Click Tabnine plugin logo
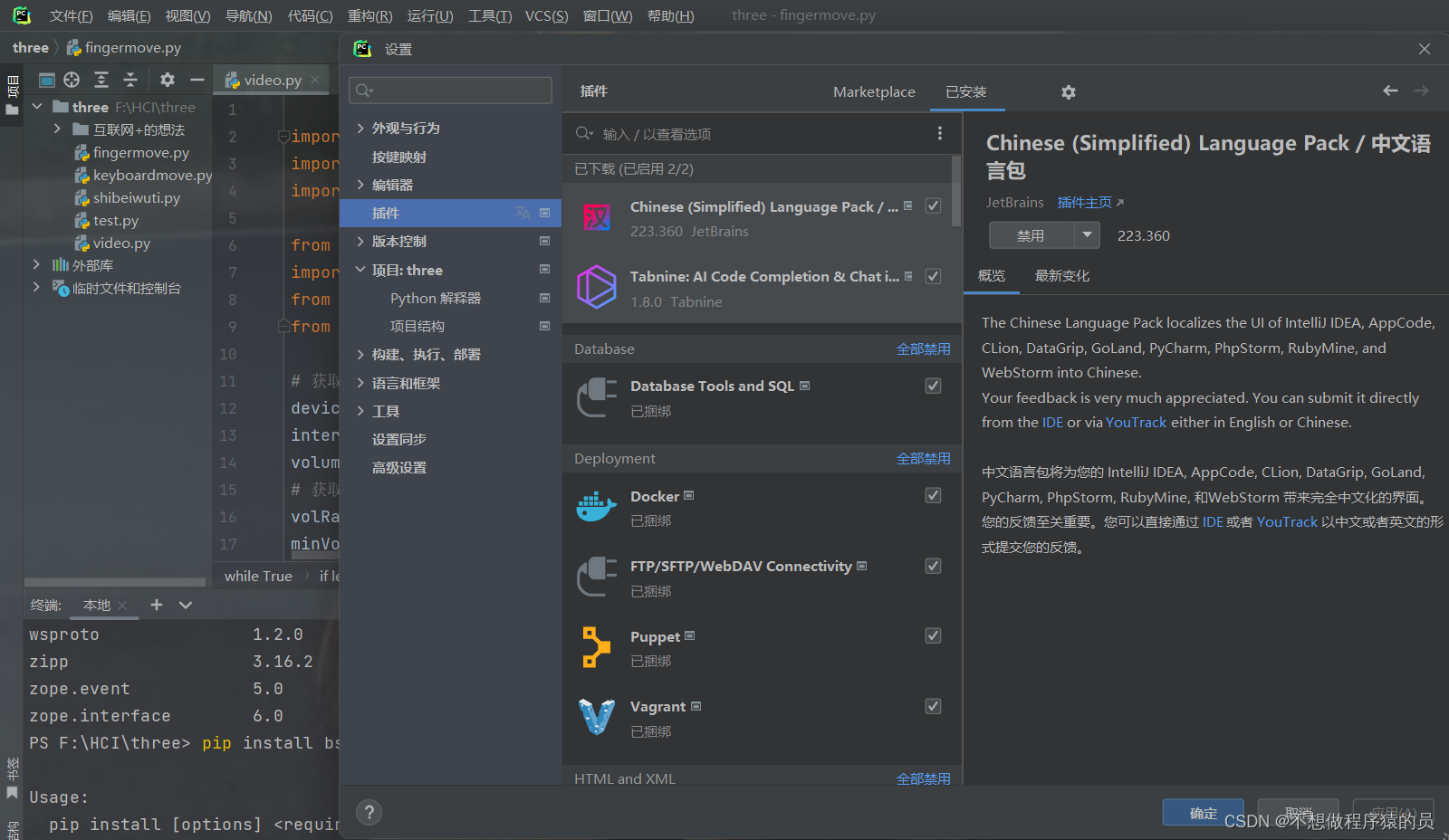1449x840 pixels. (x=597, y=287)
